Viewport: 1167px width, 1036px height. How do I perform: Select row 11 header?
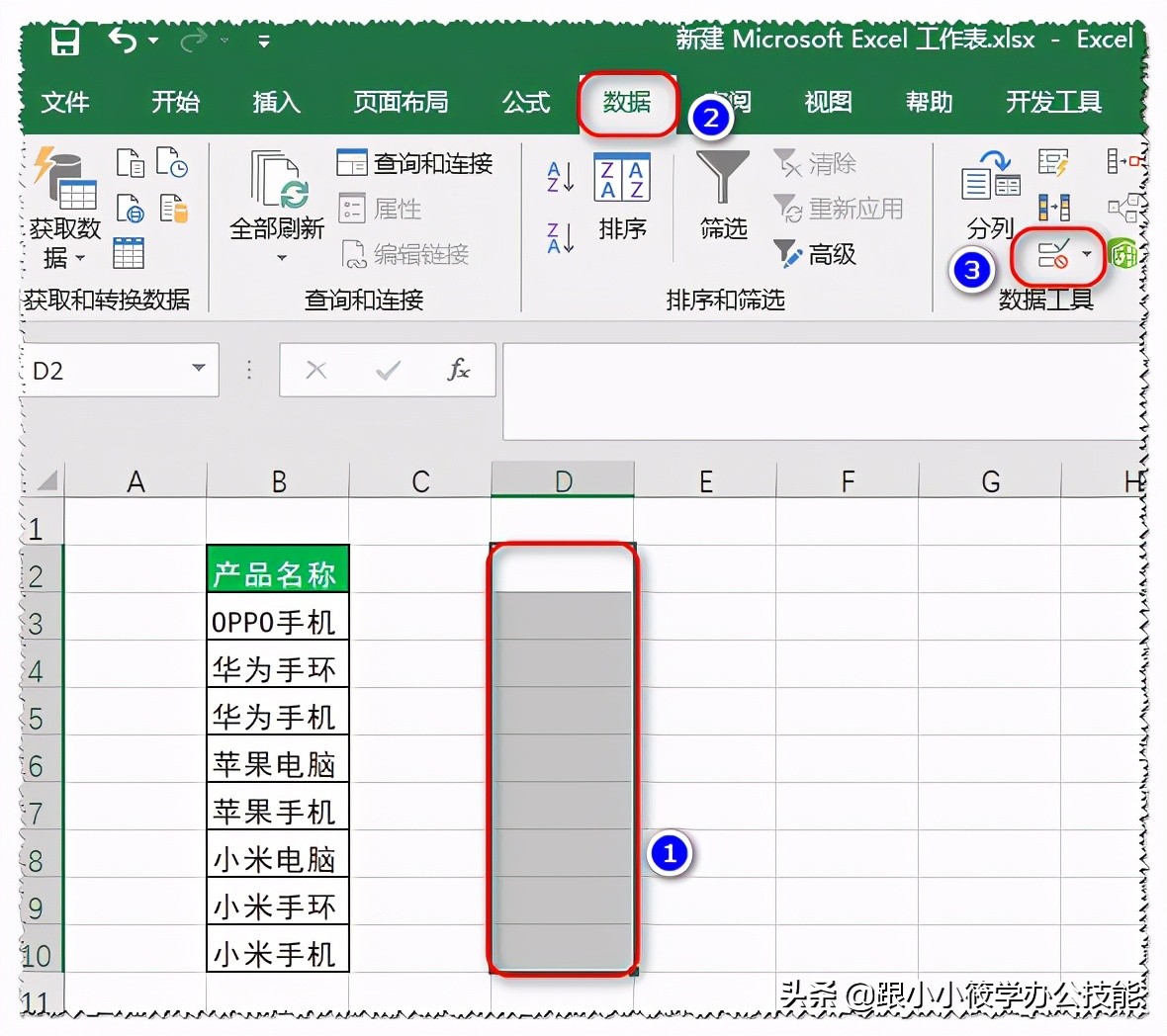(x=42, y=995)
